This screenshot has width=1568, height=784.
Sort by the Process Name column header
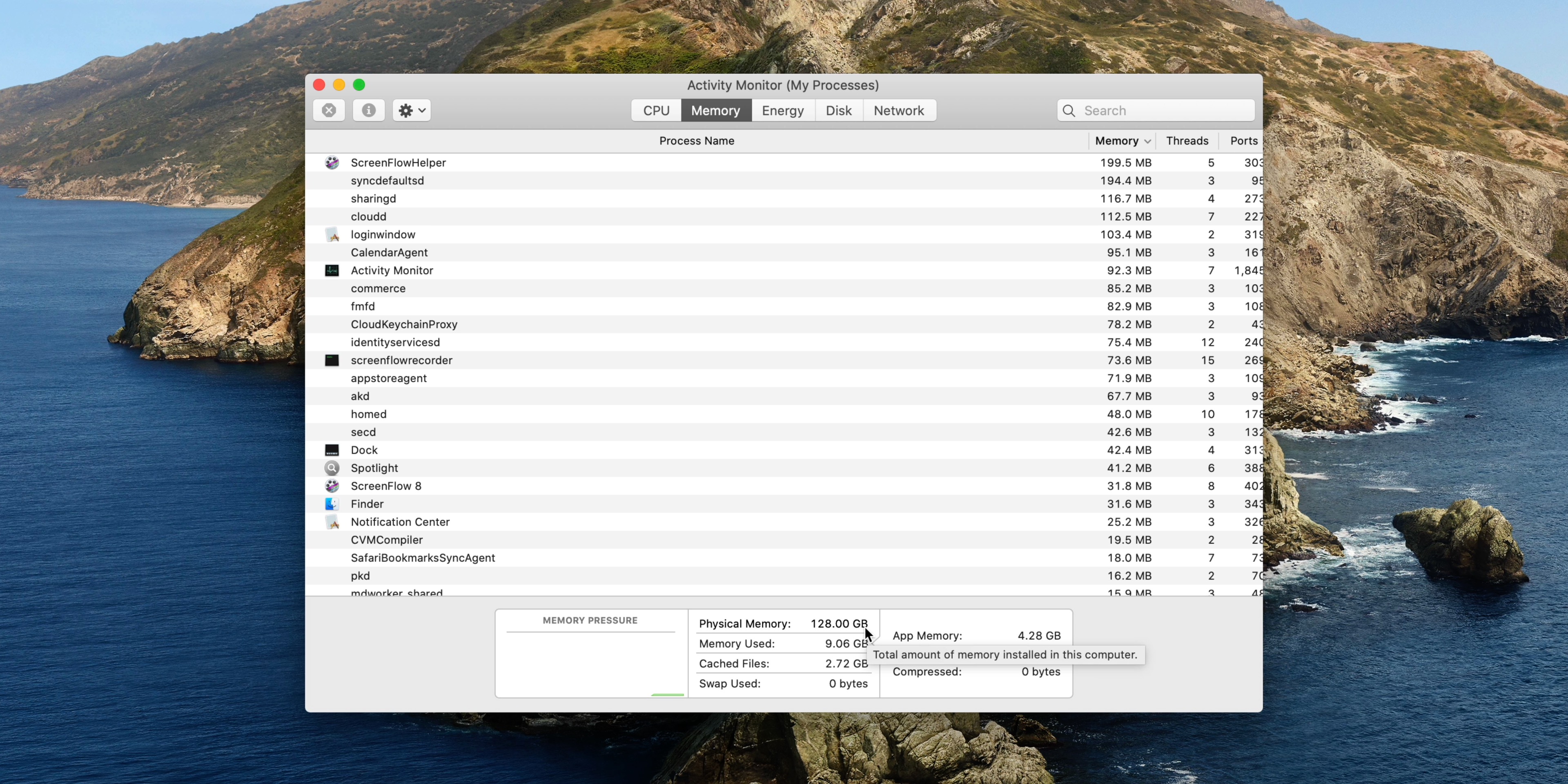pyautogui.click(x=696, y=140)
